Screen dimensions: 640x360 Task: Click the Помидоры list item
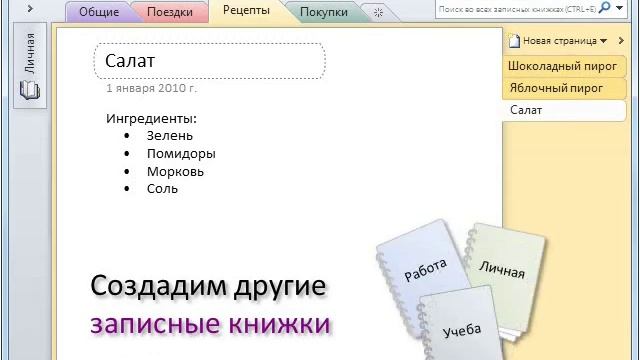pos(181,154)
